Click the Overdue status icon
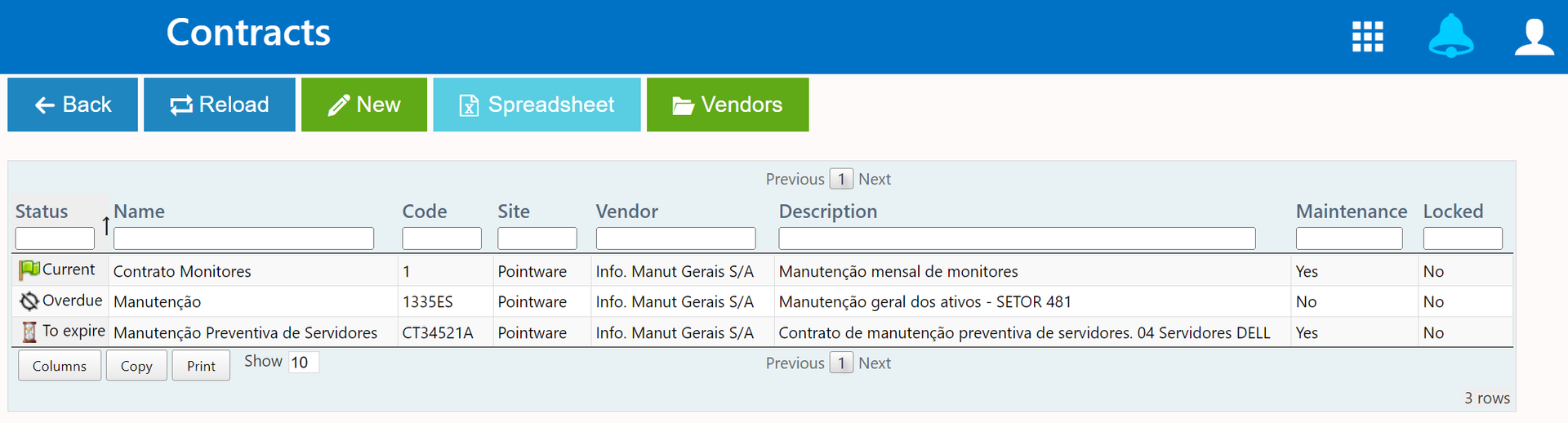The height and width of the screenshot is (423, 1568). [29, 301]
